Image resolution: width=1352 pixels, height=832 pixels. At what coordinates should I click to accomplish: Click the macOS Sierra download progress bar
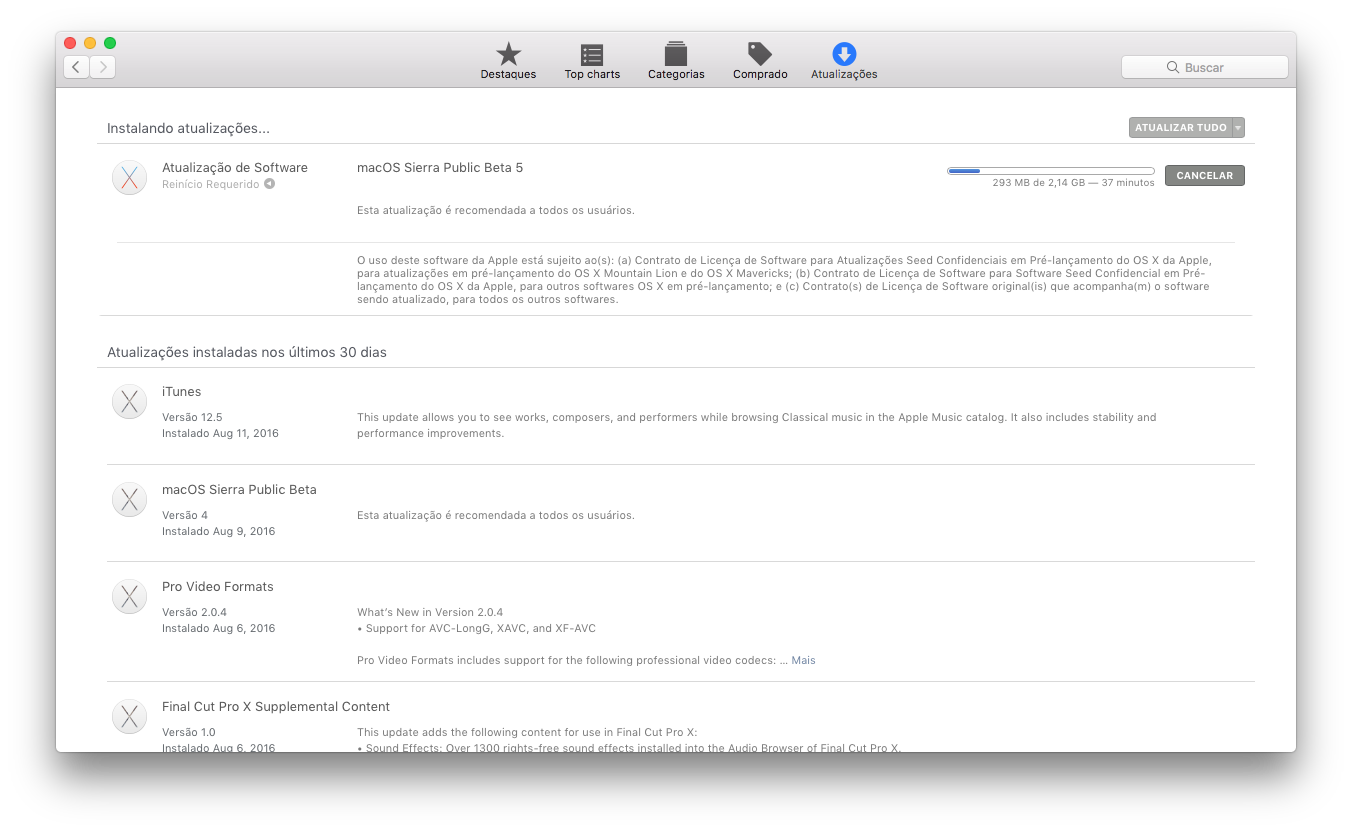coord(1051,171)
